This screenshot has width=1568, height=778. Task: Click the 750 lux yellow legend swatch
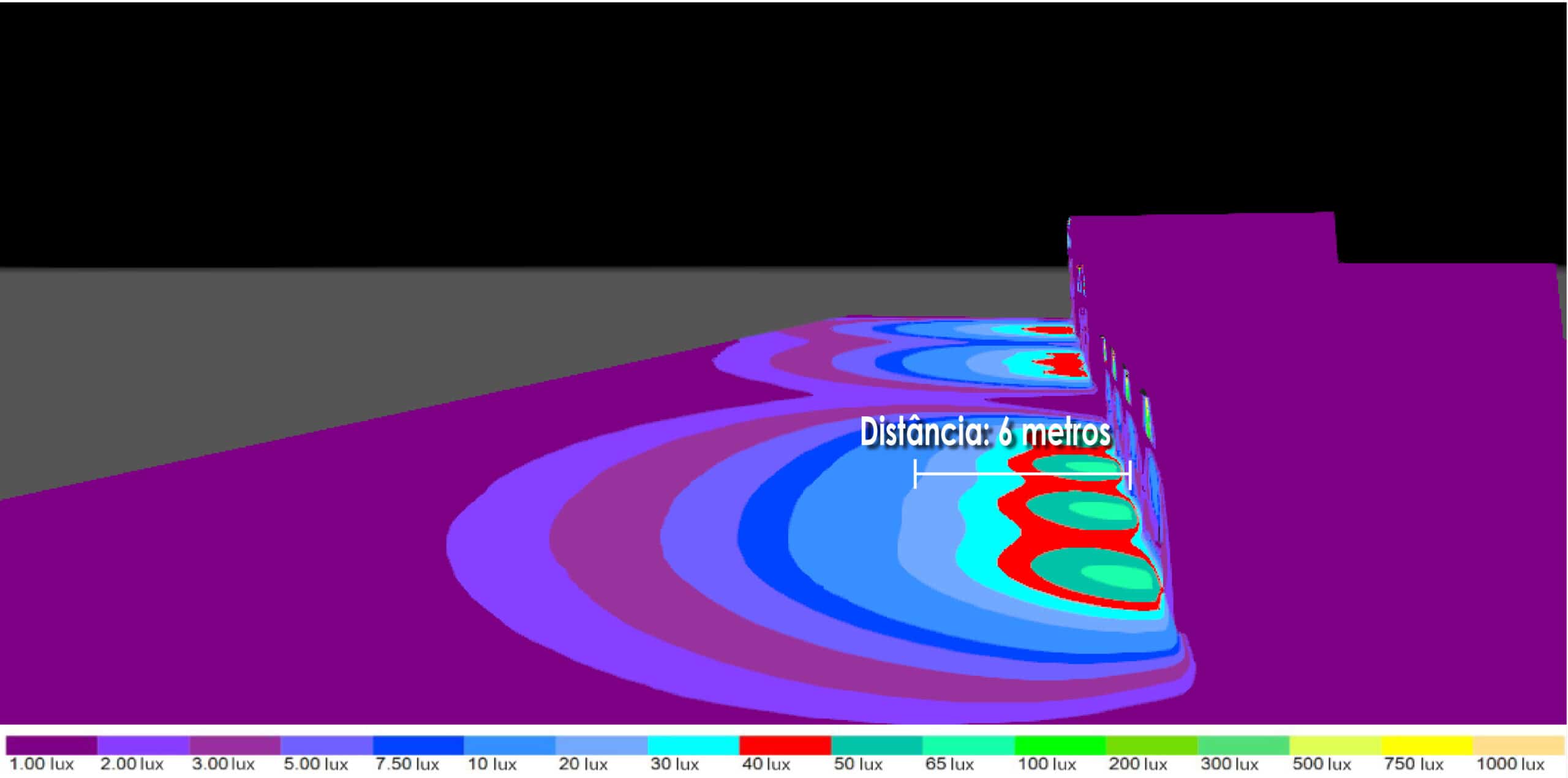1427,745
